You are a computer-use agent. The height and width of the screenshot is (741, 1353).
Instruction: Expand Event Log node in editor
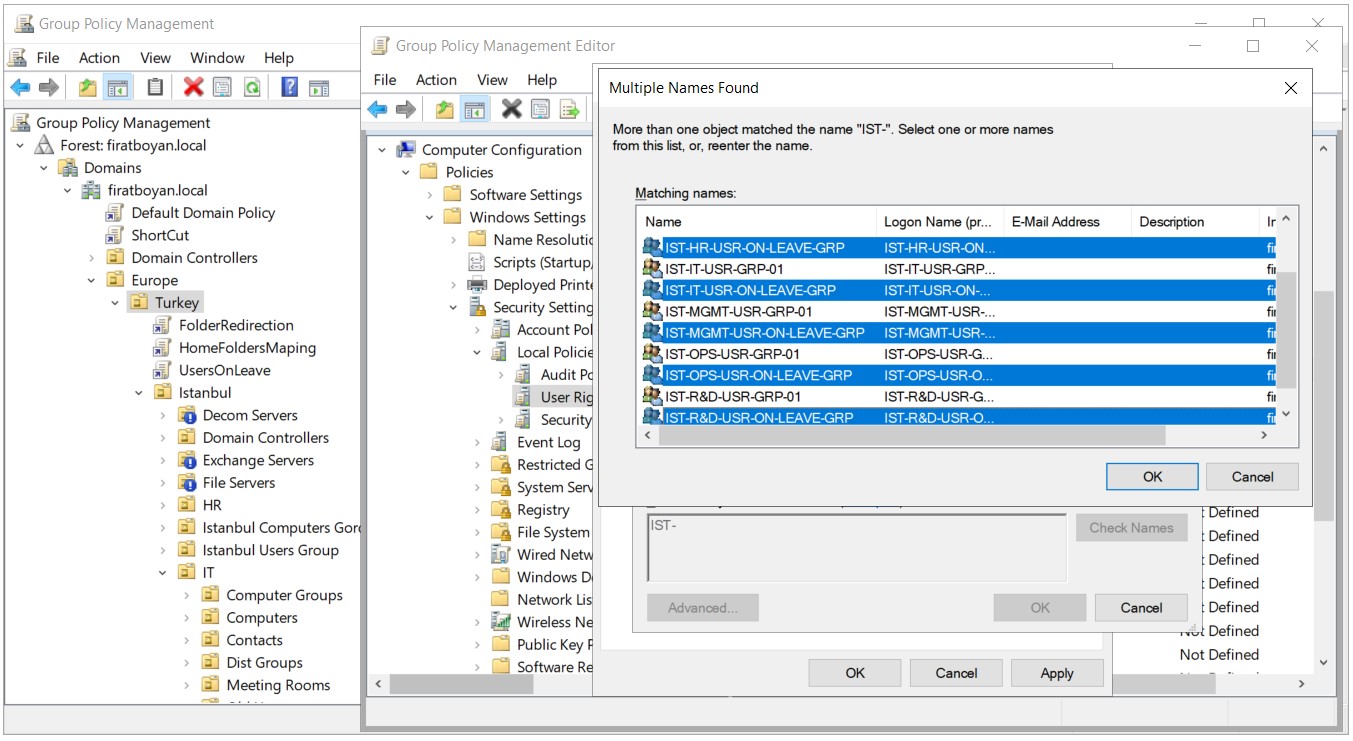[x=478, y=442]
